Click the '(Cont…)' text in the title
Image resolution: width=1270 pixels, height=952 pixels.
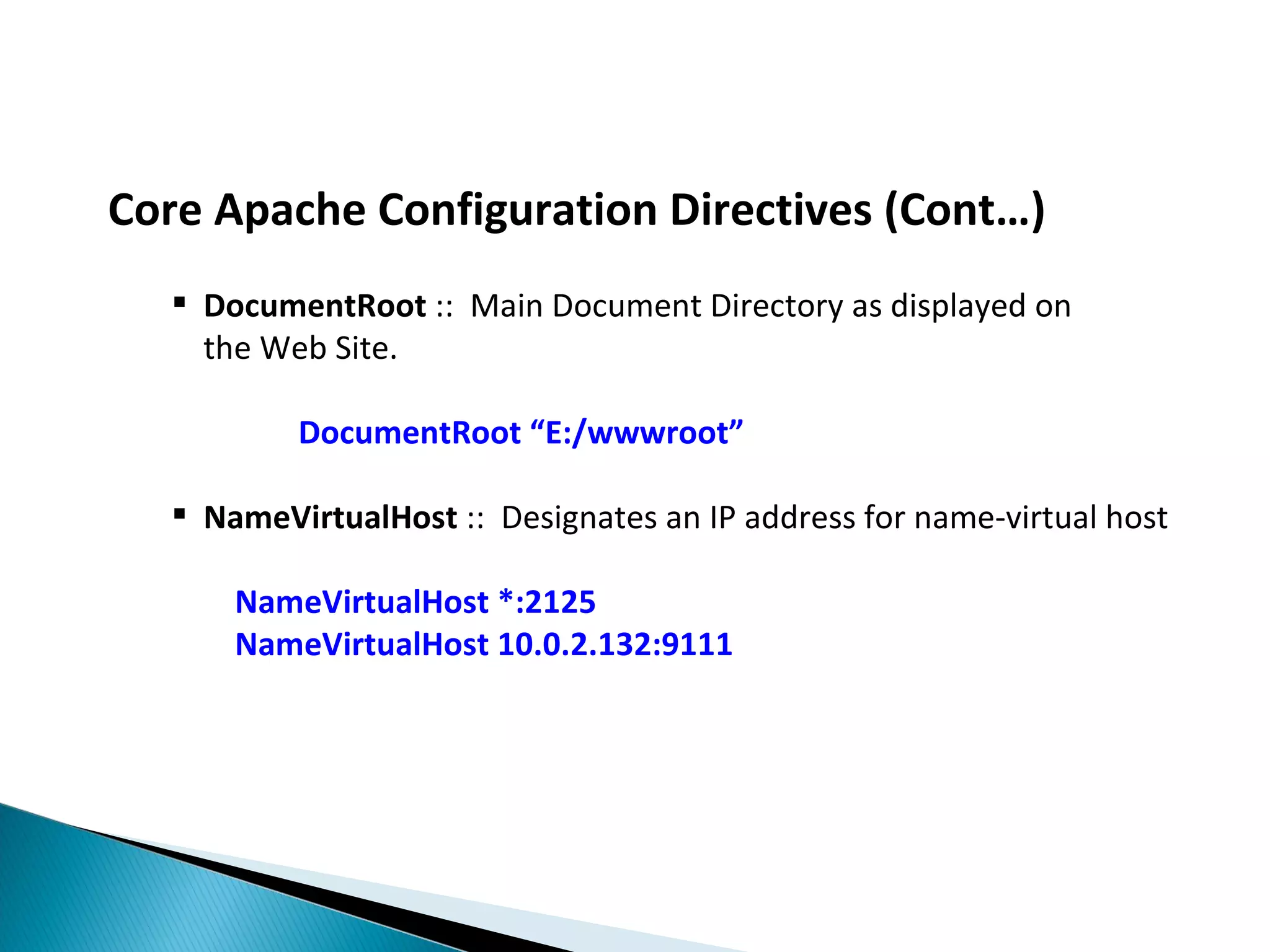(x=964, y=211)
